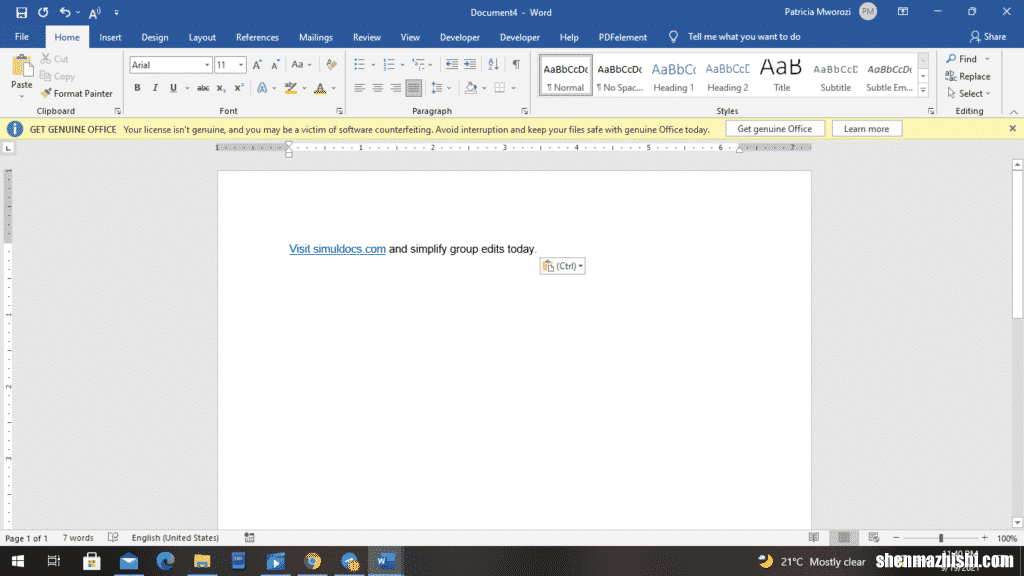Toggle Bold formatting
The width and height of the screenshot is (1024, 576).
pyautogui.click(x=137, y=88)
